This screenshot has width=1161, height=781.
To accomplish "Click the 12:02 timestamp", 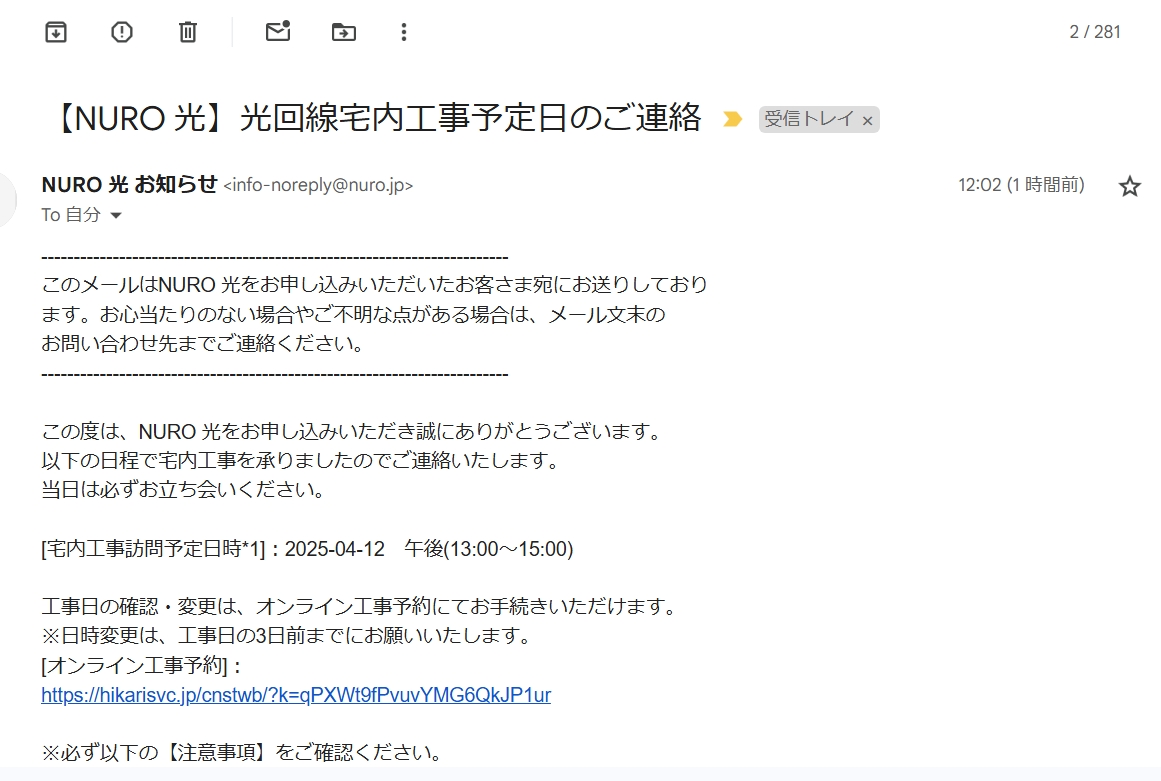I will pos(1020,185).
